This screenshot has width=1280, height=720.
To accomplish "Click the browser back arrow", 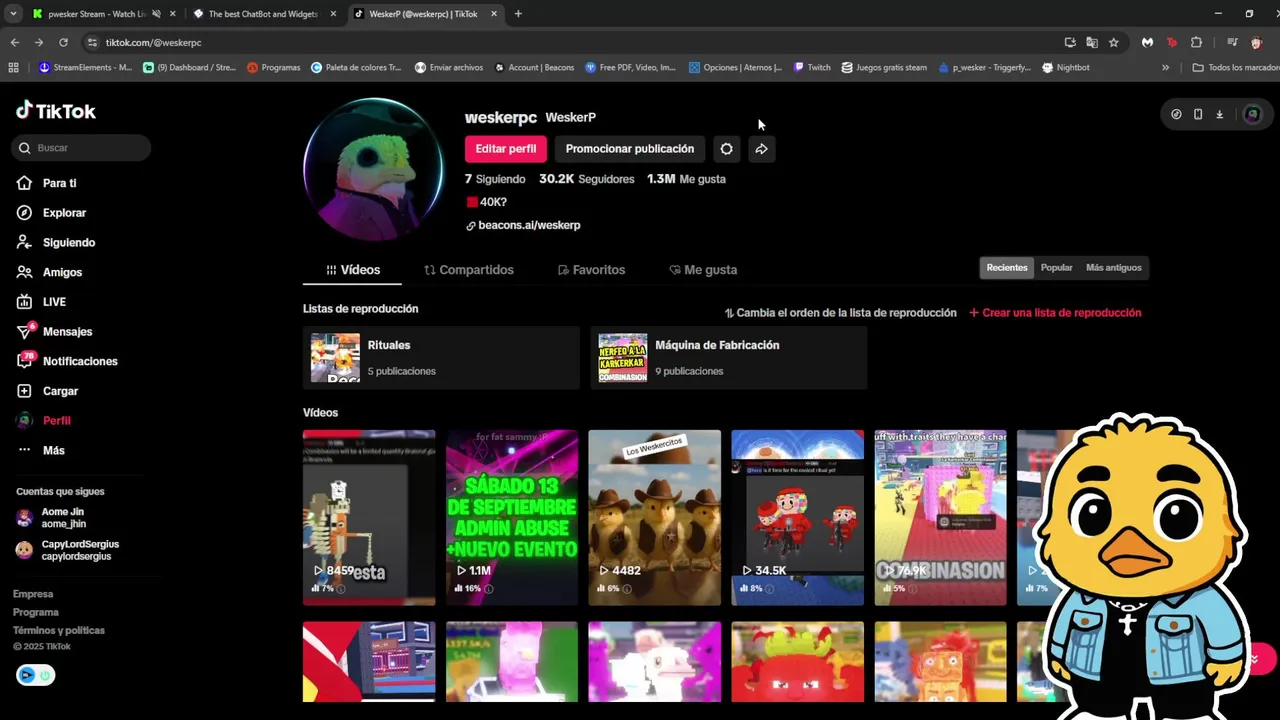I will pyautogui.click(x=14, y=42).
